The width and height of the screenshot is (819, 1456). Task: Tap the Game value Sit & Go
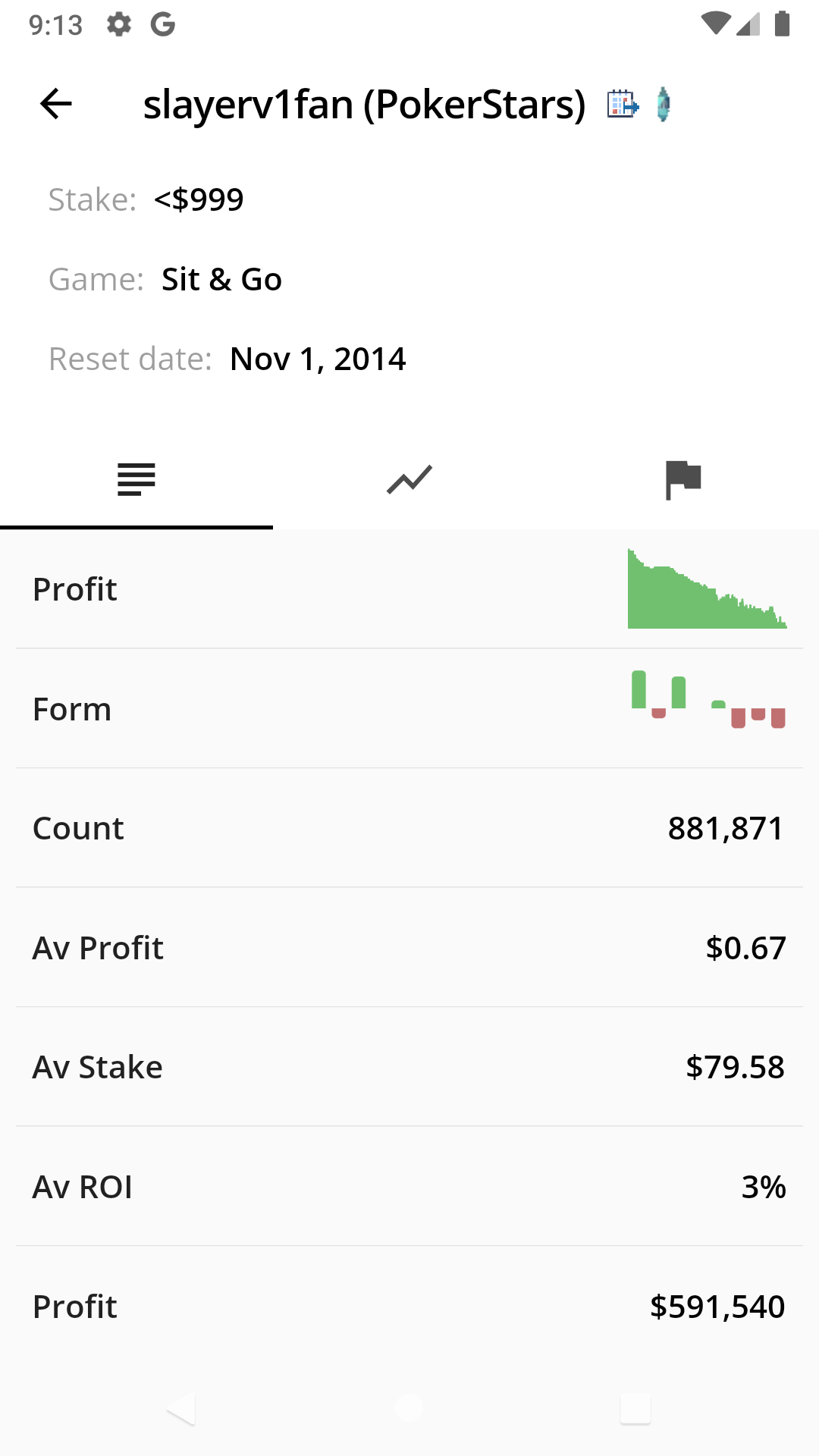click(221, 279)
